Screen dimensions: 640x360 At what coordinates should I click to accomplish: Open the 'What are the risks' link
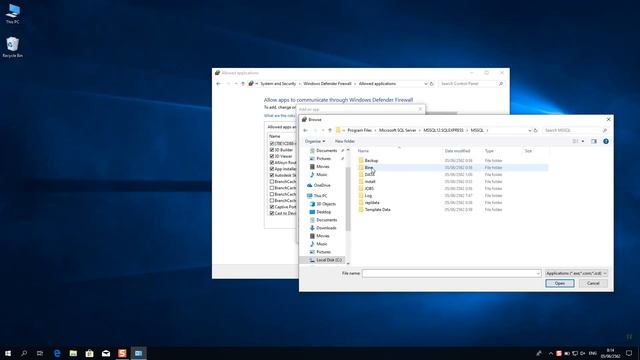point(280,116)
